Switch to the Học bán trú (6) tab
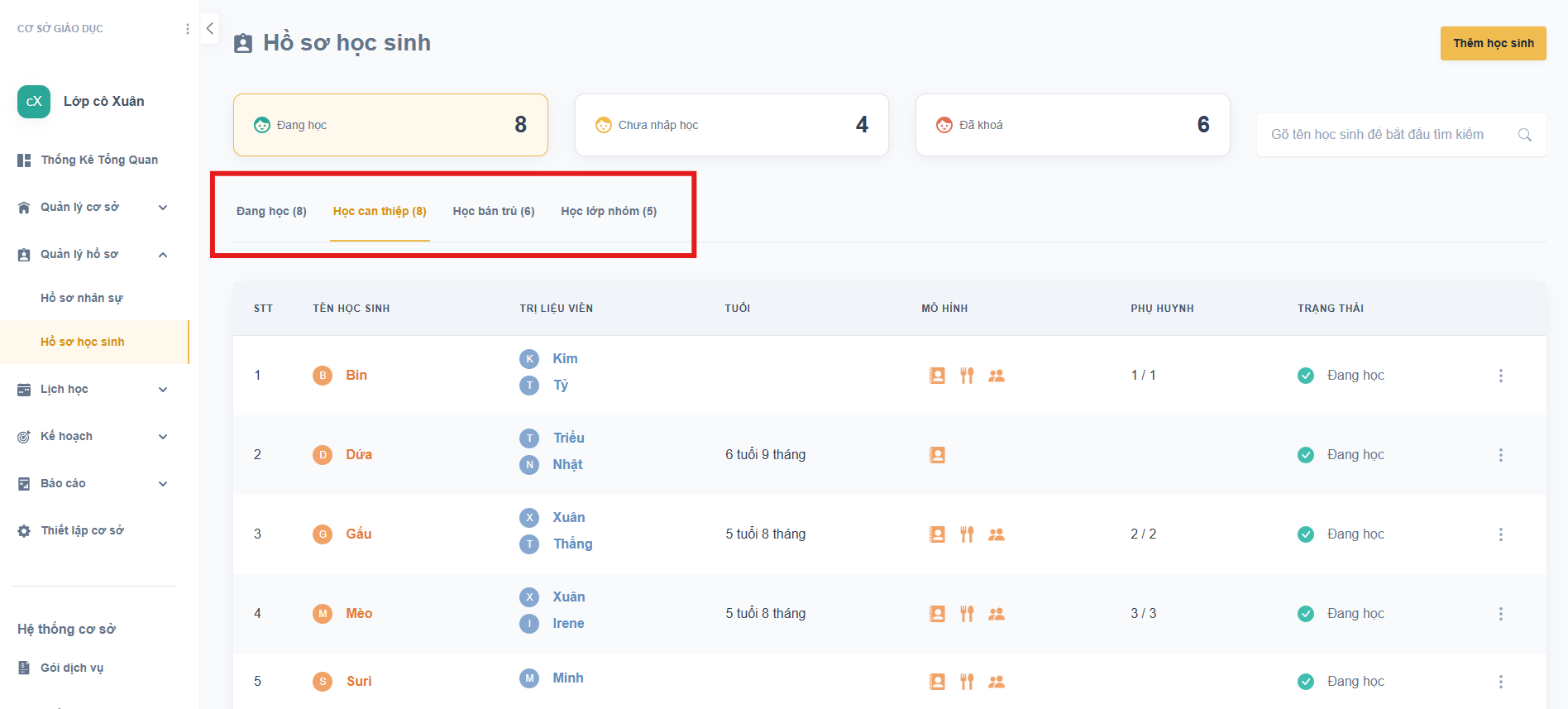This screenshot has width=1568, height=709. tap(494, 212)
